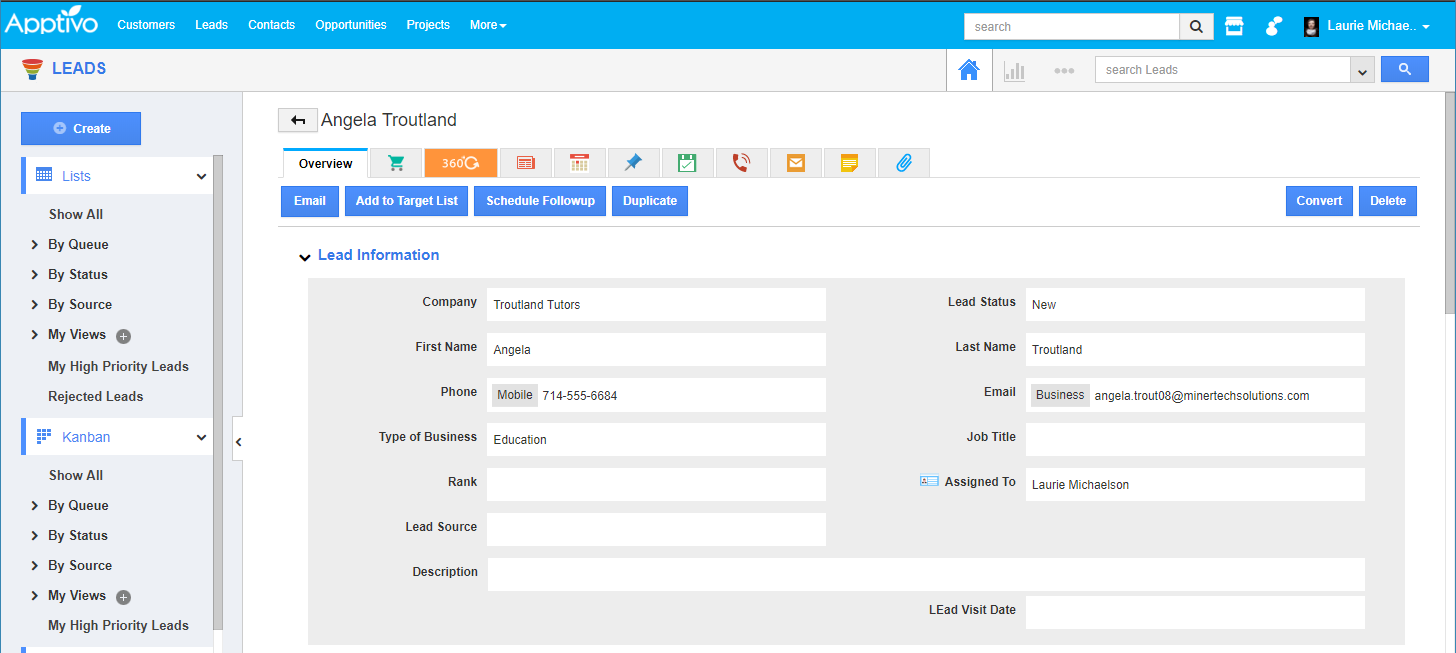
Task: Open the Laurie Michaelson account dropdown
Action: point(1376,26)
